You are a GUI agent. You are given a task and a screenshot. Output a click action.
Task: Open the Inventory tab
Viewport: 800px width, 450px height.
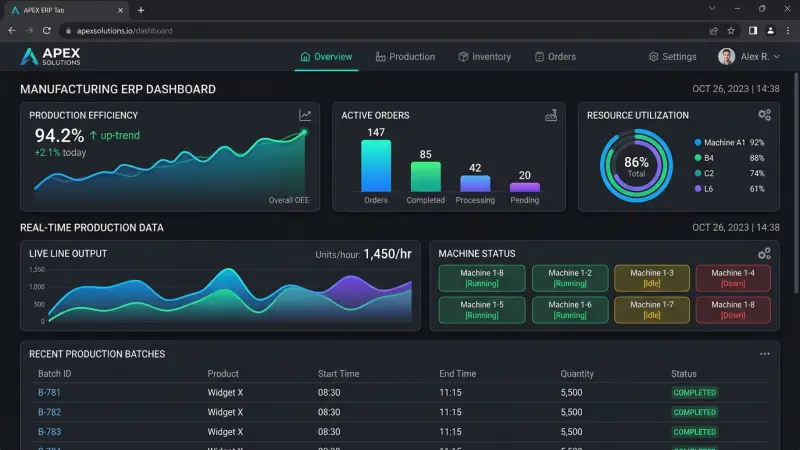(484, 57)
